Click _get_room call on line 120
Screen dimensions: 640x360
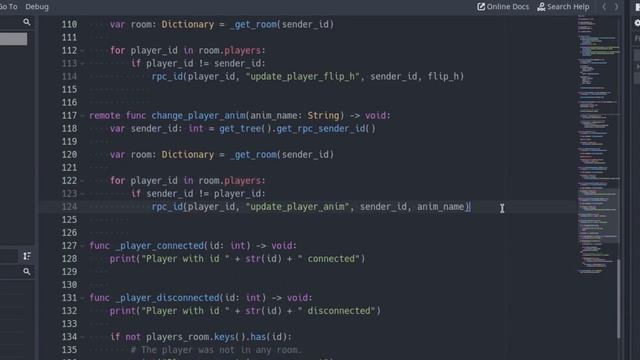tap(253, 155)
